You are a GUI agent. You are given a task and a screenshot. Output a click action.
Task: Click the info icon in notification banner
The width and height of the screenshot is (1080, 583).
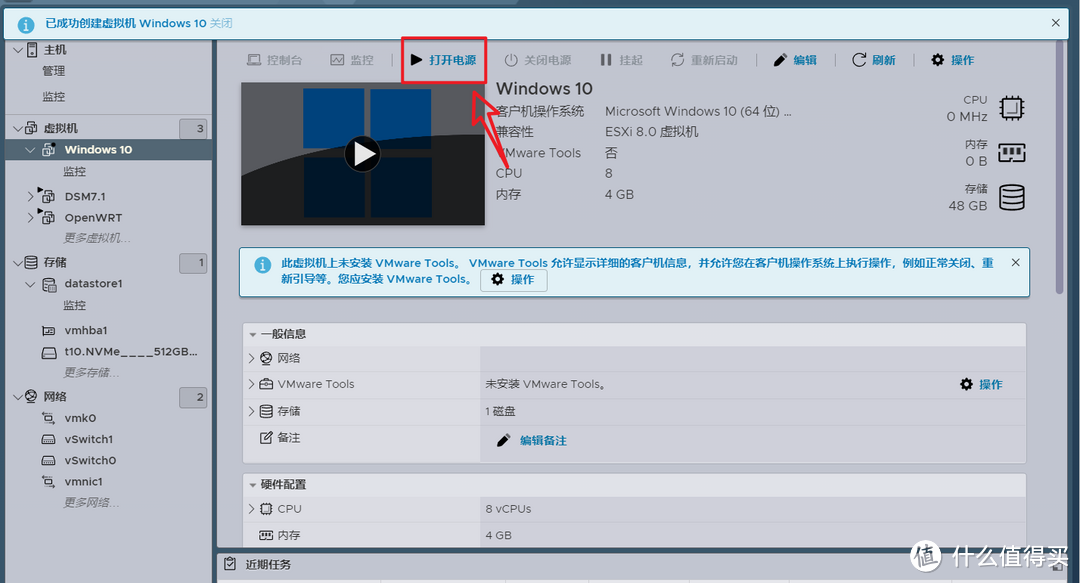pos(25,25)
